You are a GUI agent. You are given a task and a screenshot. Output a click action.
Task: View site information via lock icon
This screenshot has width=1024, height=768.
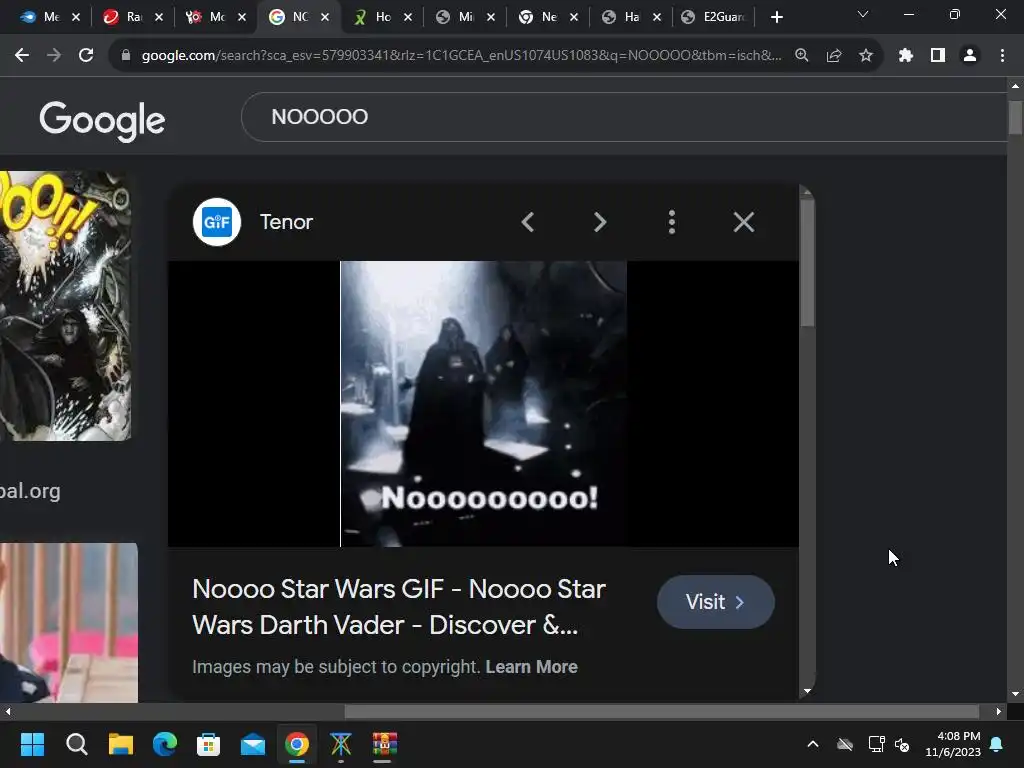126,56
